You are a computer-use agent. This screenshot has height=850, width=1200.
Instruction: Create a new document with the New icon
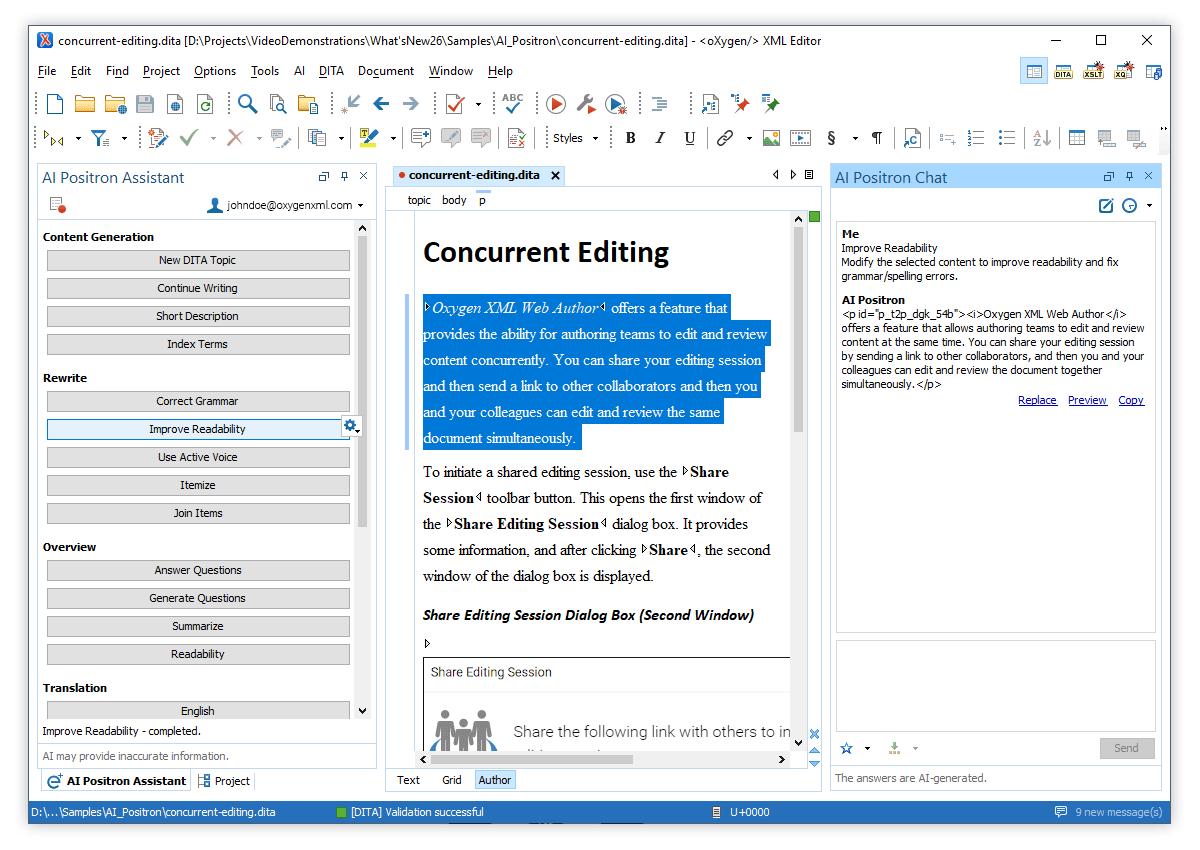pyautogui.click(x=55, y=104)
